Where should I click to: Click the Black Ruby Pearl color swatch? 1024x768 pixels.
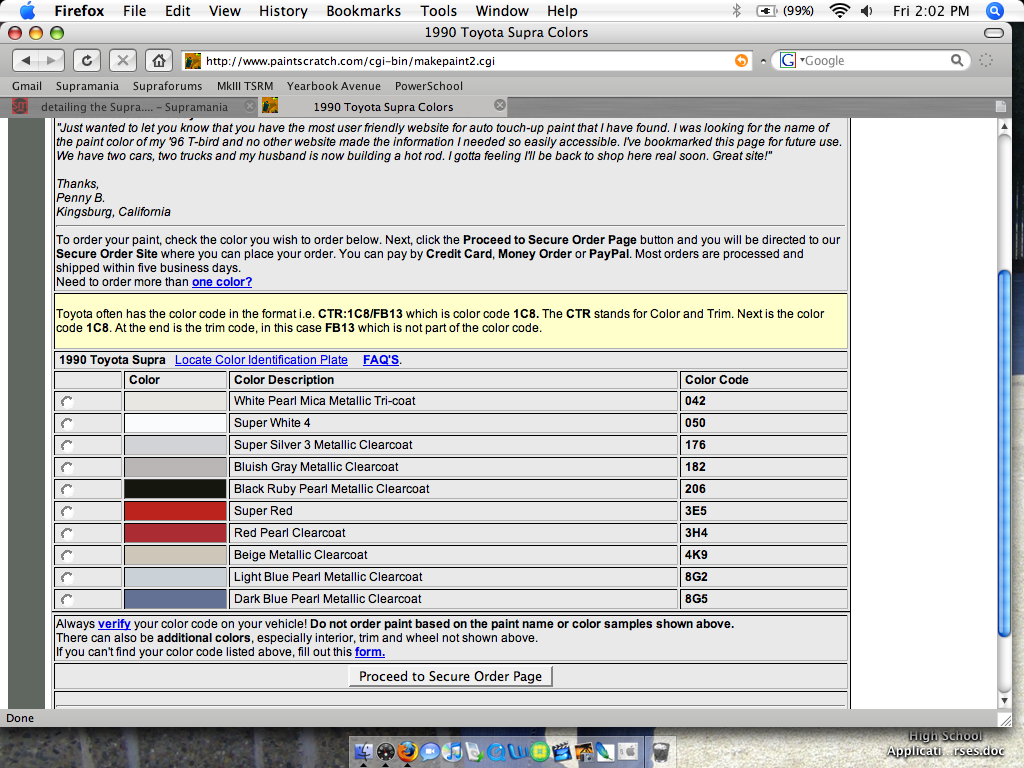coord(175,488)
